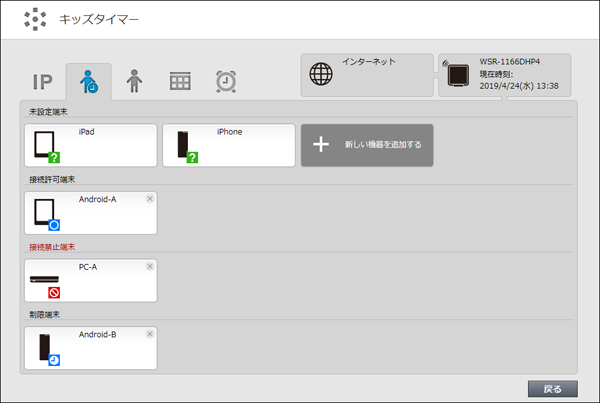Click the 未設定端末 section label
The width and height of the screenshot is (600, 403).
pyautogui.click(x=48, y=112)
